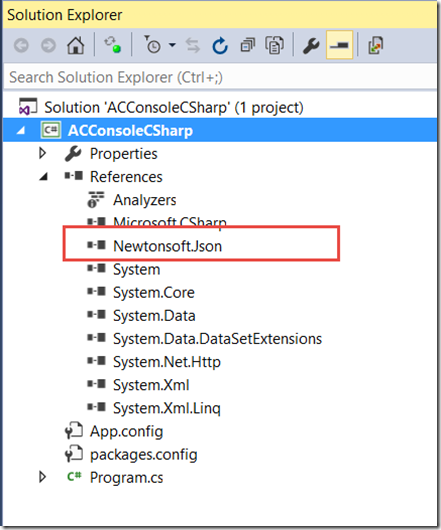Click the Refresh icon

click(220, 45)
